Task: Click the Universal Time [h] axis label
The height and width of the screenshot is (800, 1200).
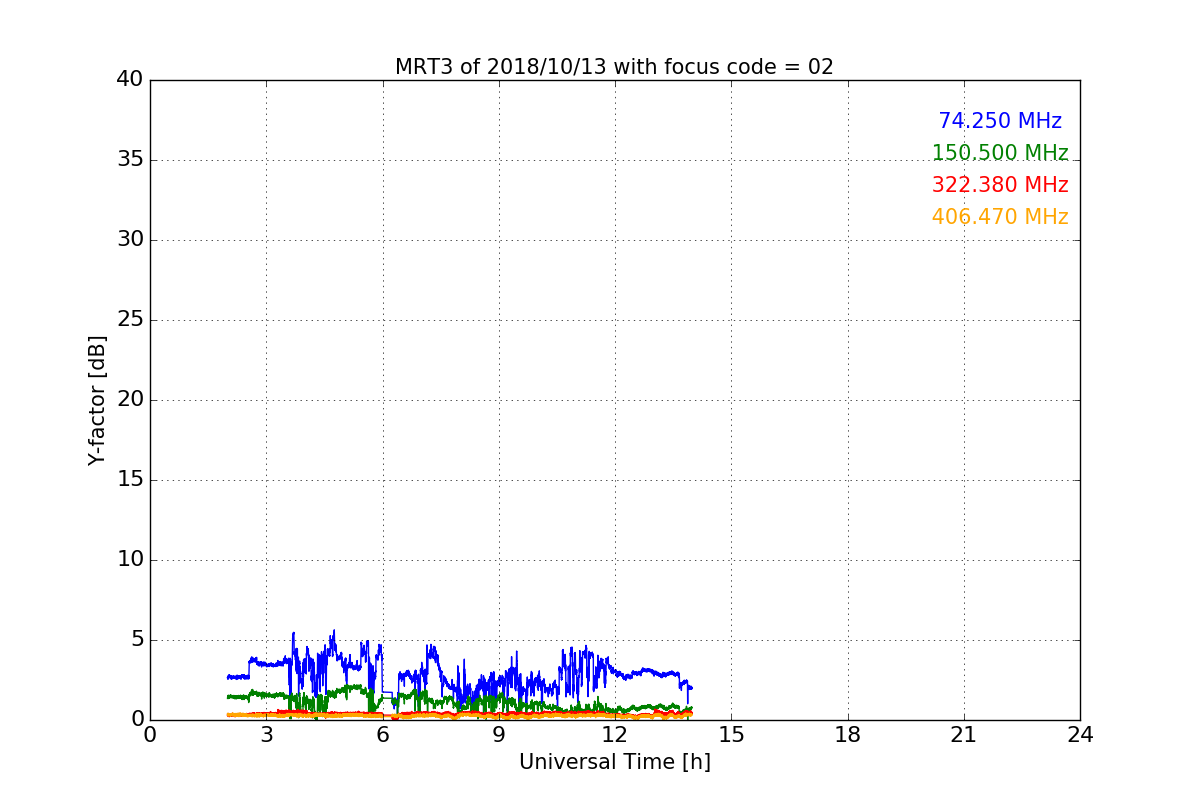Action: tap(615, 762)
